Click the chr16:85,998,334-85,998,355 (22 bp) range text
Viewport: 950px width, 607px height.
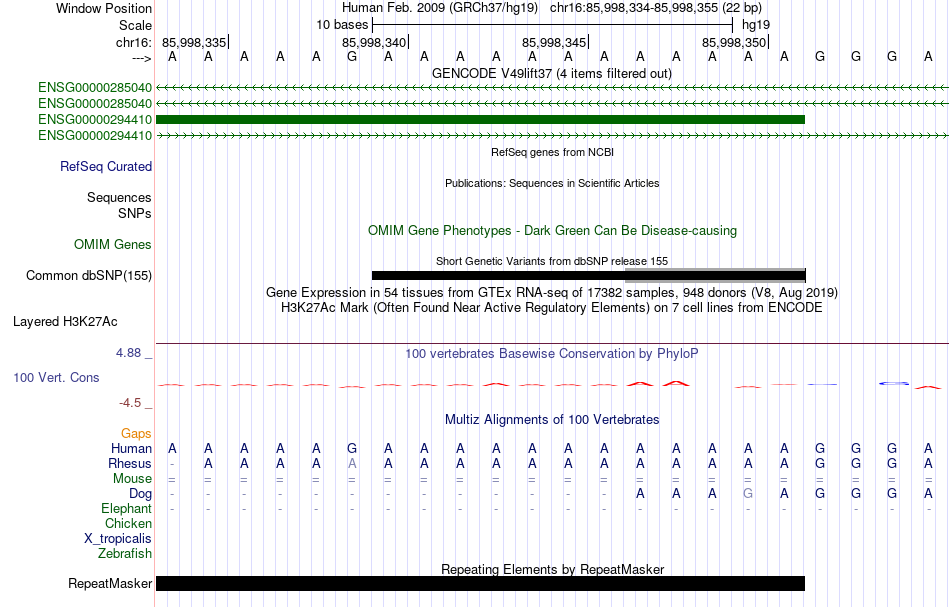click(x=656, y=8)
